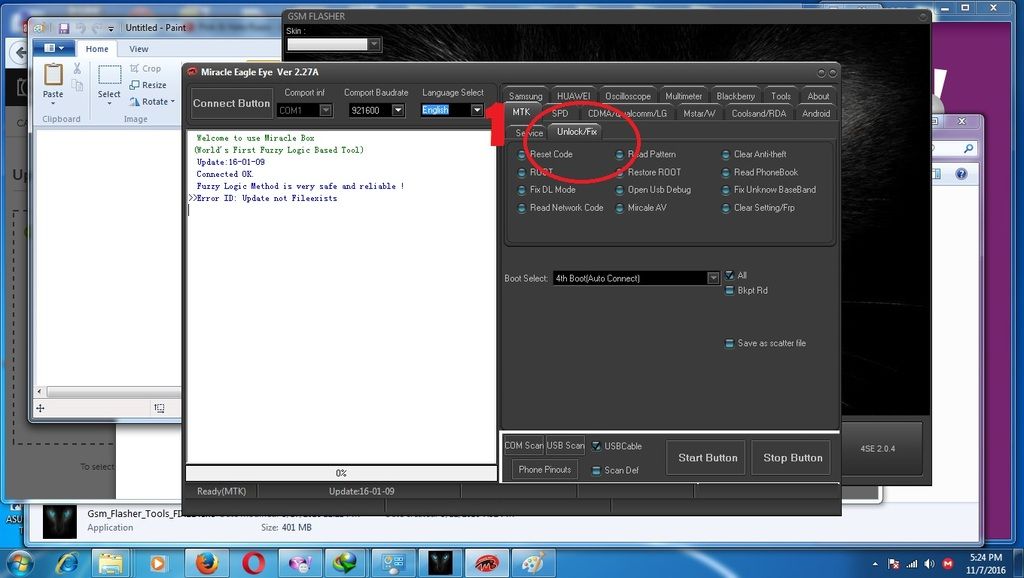This screenshot has height=578, width=1024.
Task: Open the Skin dropdown in GSM Flasher
Action: (x=374, y=44)
